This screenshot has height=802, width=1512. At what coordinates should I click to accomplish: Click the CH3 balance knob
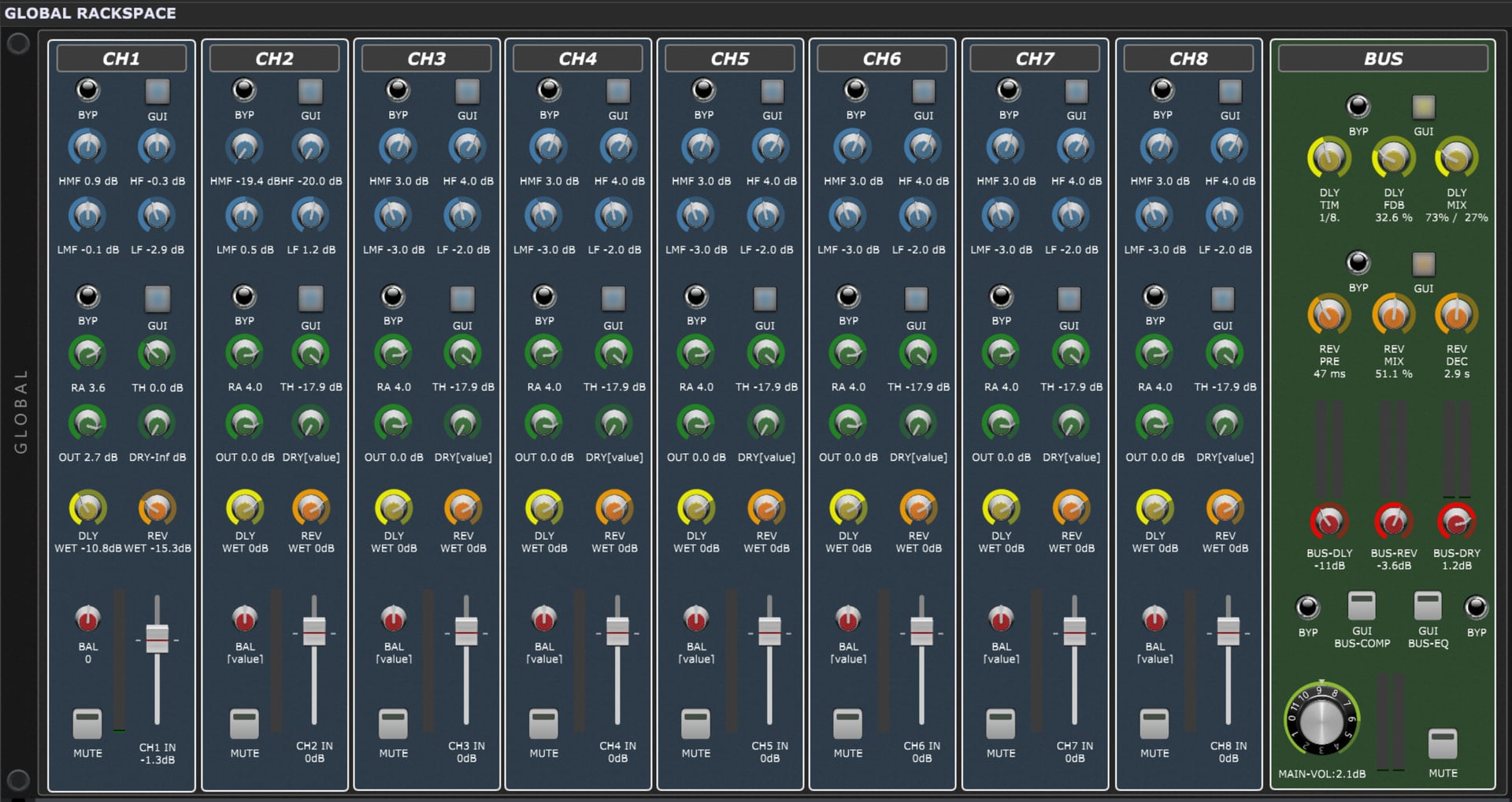[393, 619]
